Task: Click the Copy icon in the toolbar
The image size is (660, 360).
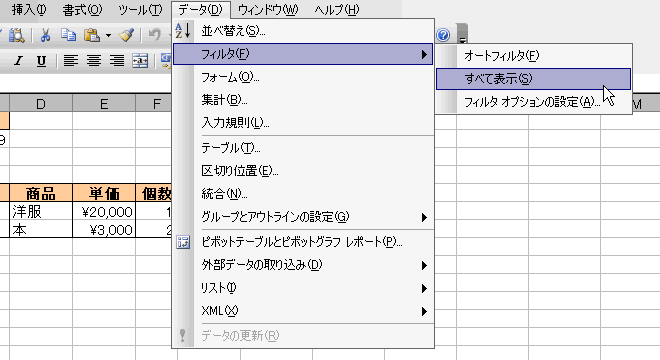Action: tap(68, 35)
